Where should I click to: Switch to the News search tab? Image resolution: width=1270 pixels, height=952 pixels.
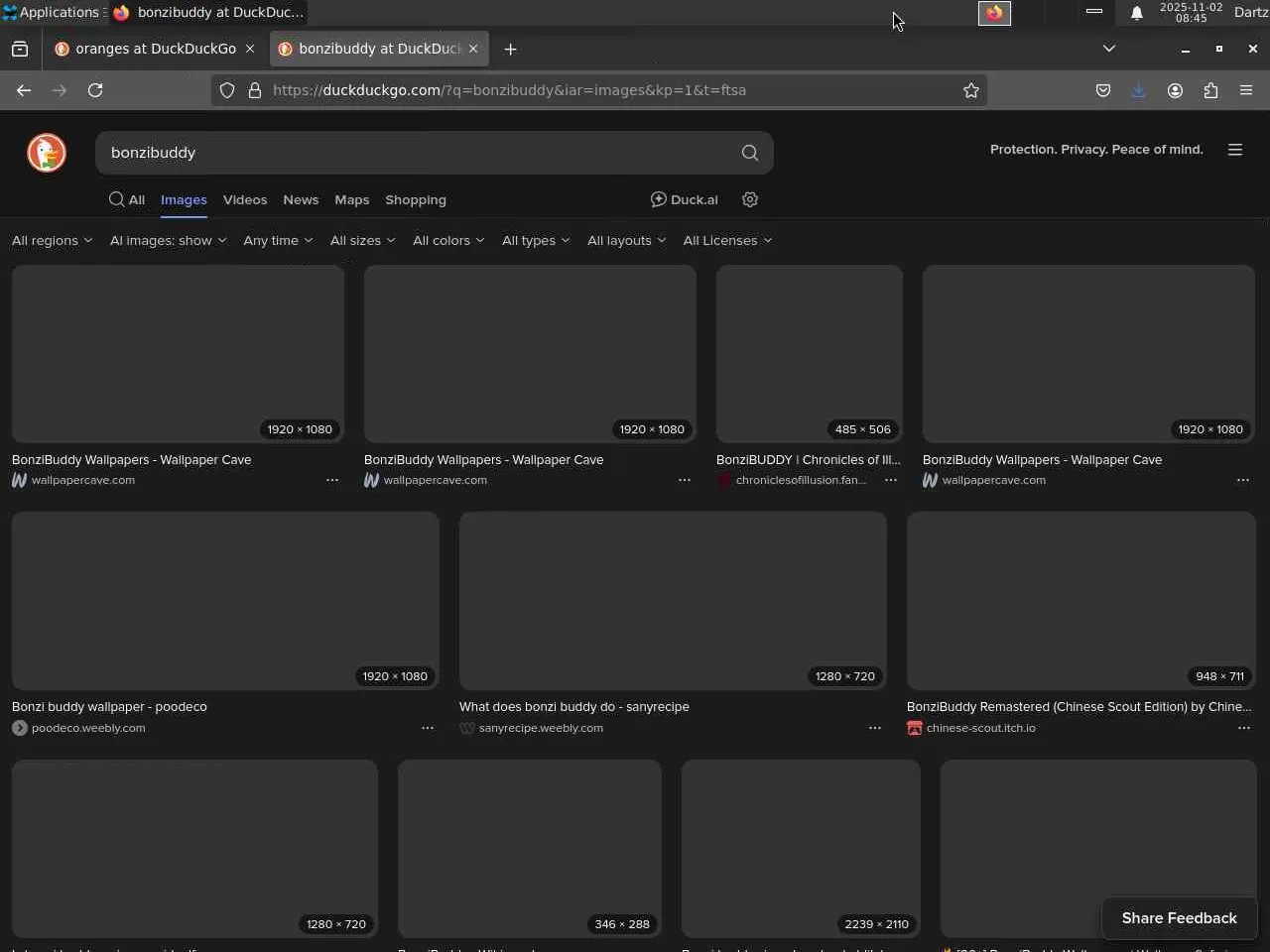(301, 199)
